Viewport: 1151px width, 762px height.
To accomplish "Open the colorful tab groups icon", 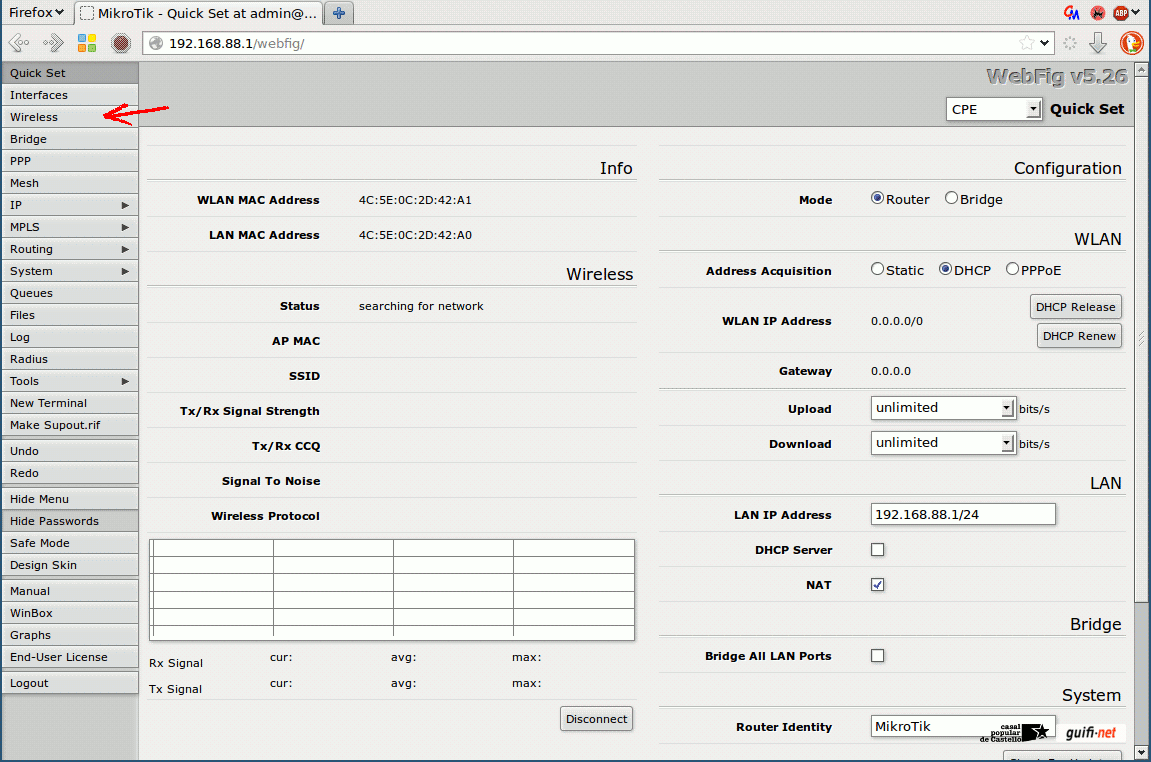I will (87, 43).
